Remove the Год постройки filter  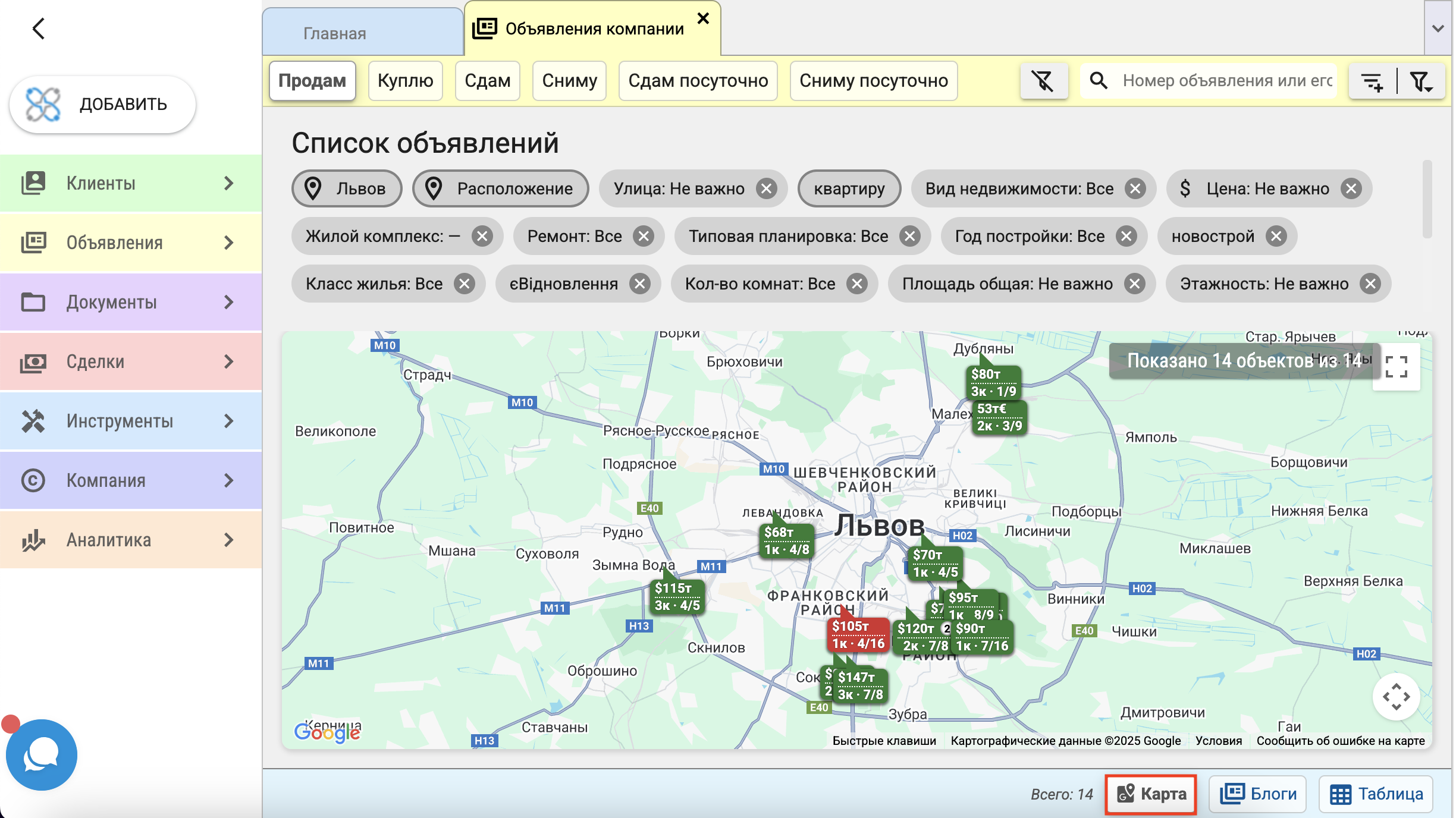[1126, 236]
